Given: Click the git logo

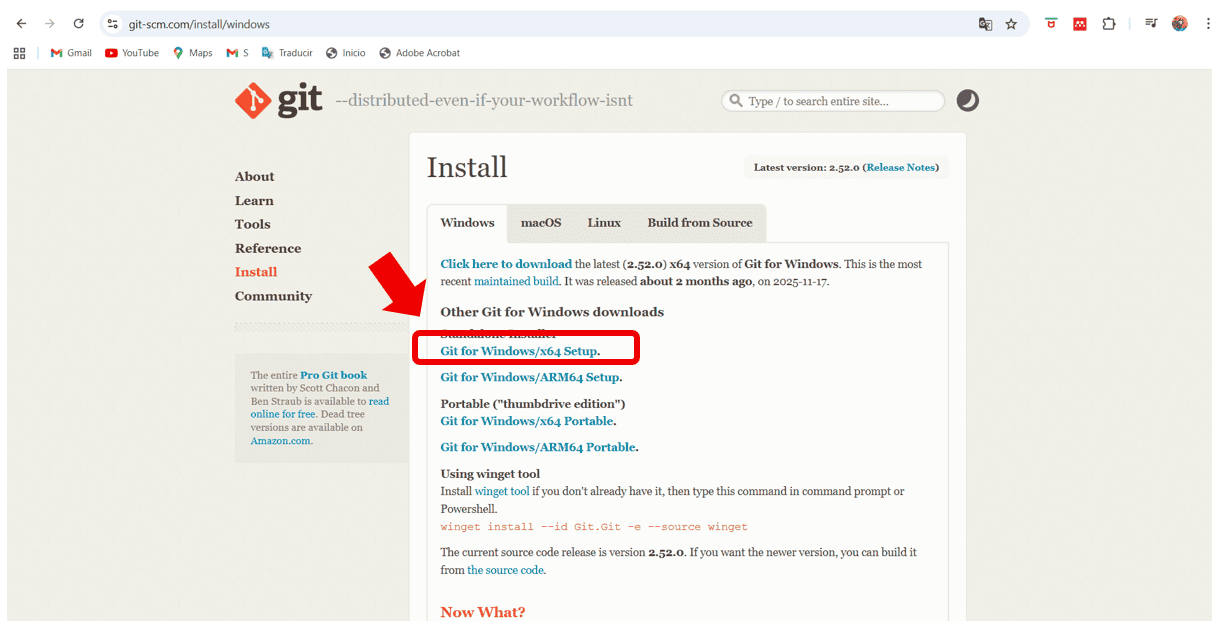Looking at the screenshot, I should (x=279, y=101).
